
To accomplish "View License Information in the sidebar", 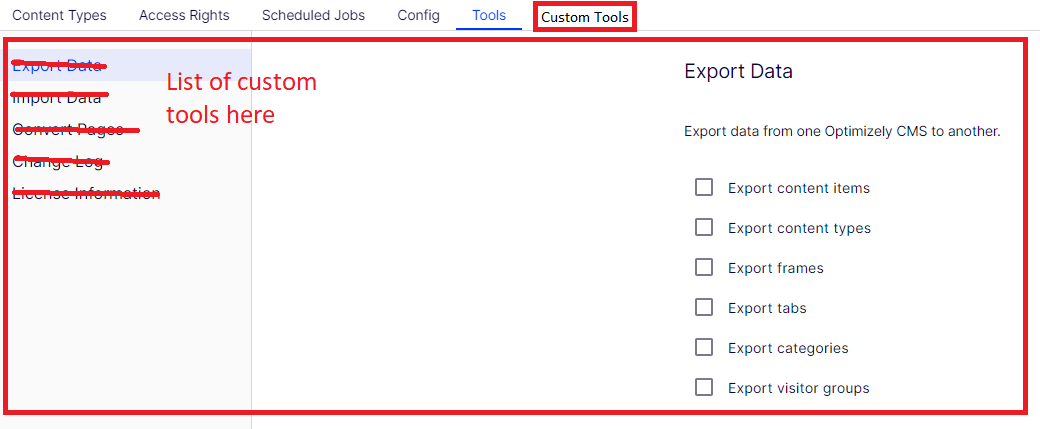I will click(x=86, y=194).
